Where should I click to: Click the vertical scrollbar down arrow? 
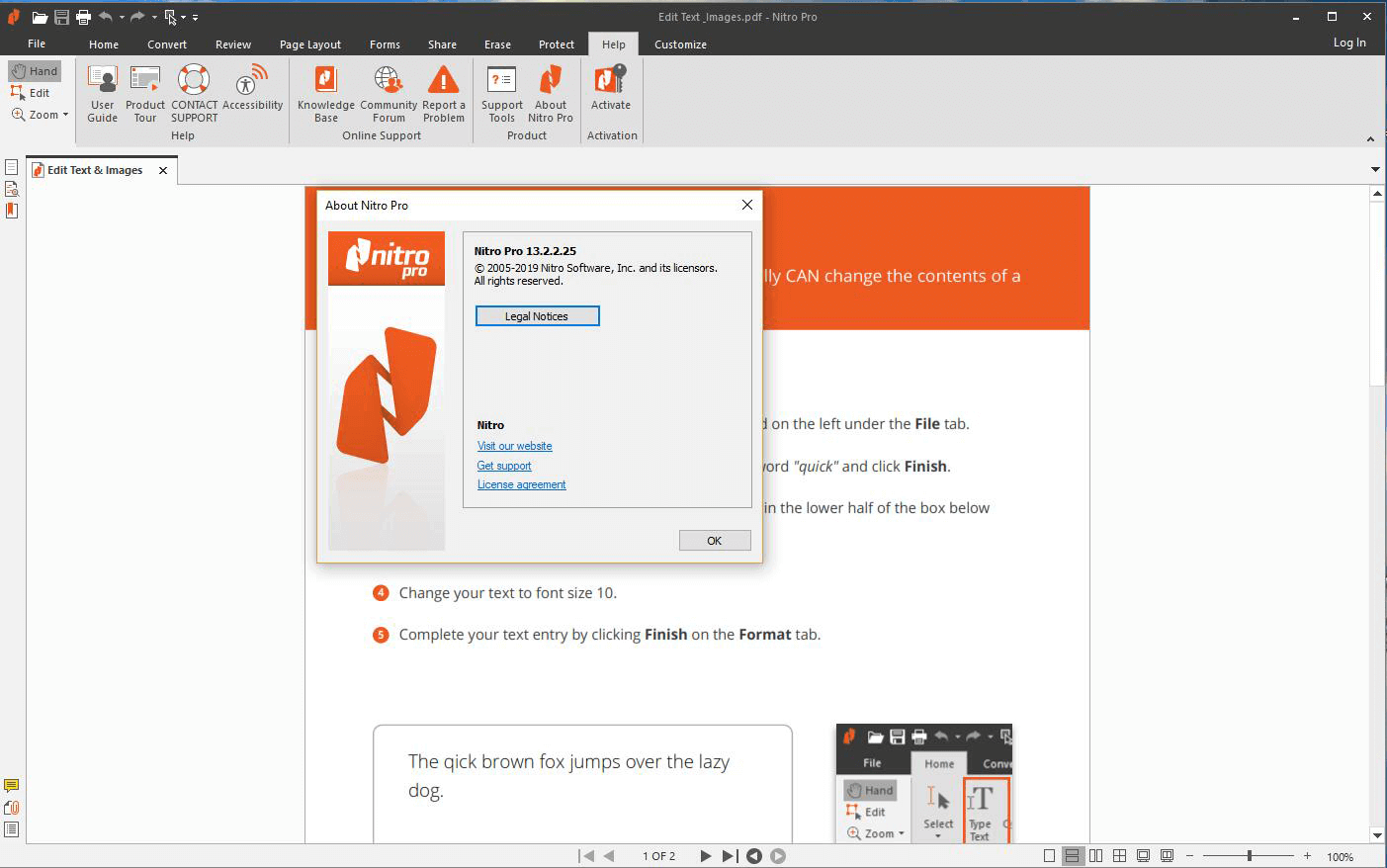pyautogui.click(x=1377, y=835)
